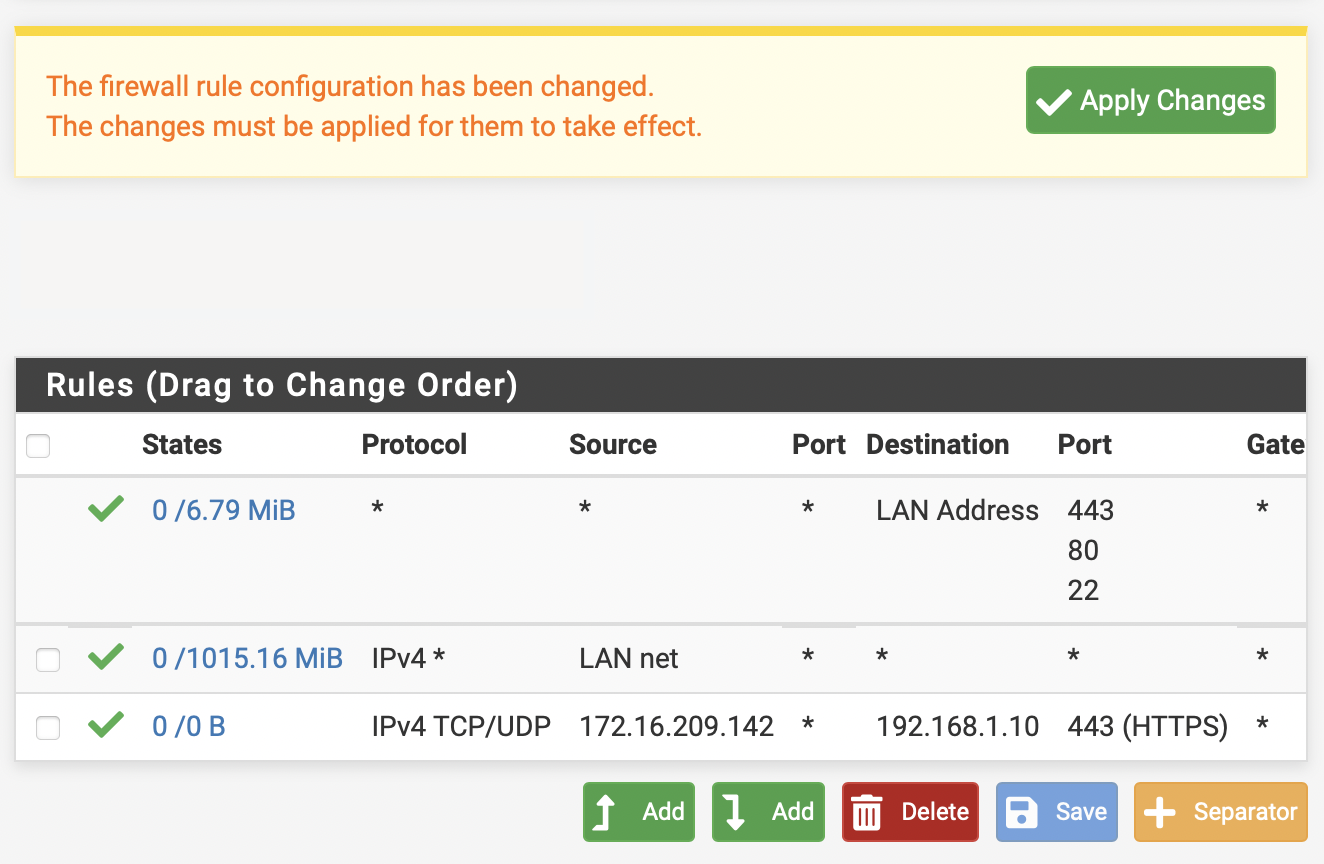Click Save to store the rule order
The height and width of the screenshot is (864, 1324).
point(1057,812)
